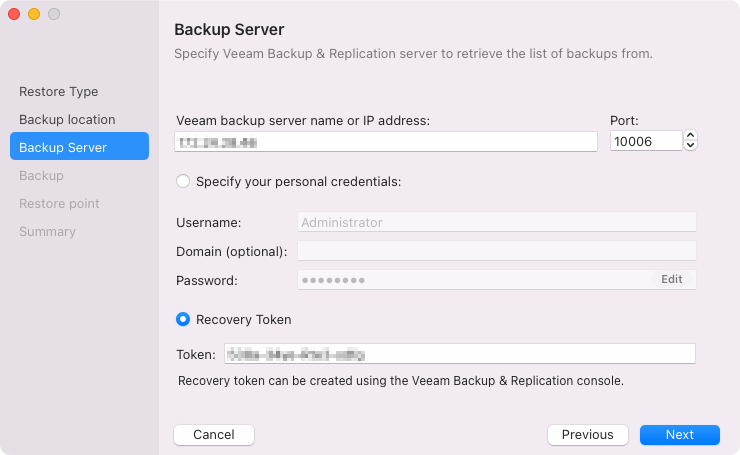Go back with the Previous button
Image resolution: width=740 pixels, height=455 pixels.
588,435
